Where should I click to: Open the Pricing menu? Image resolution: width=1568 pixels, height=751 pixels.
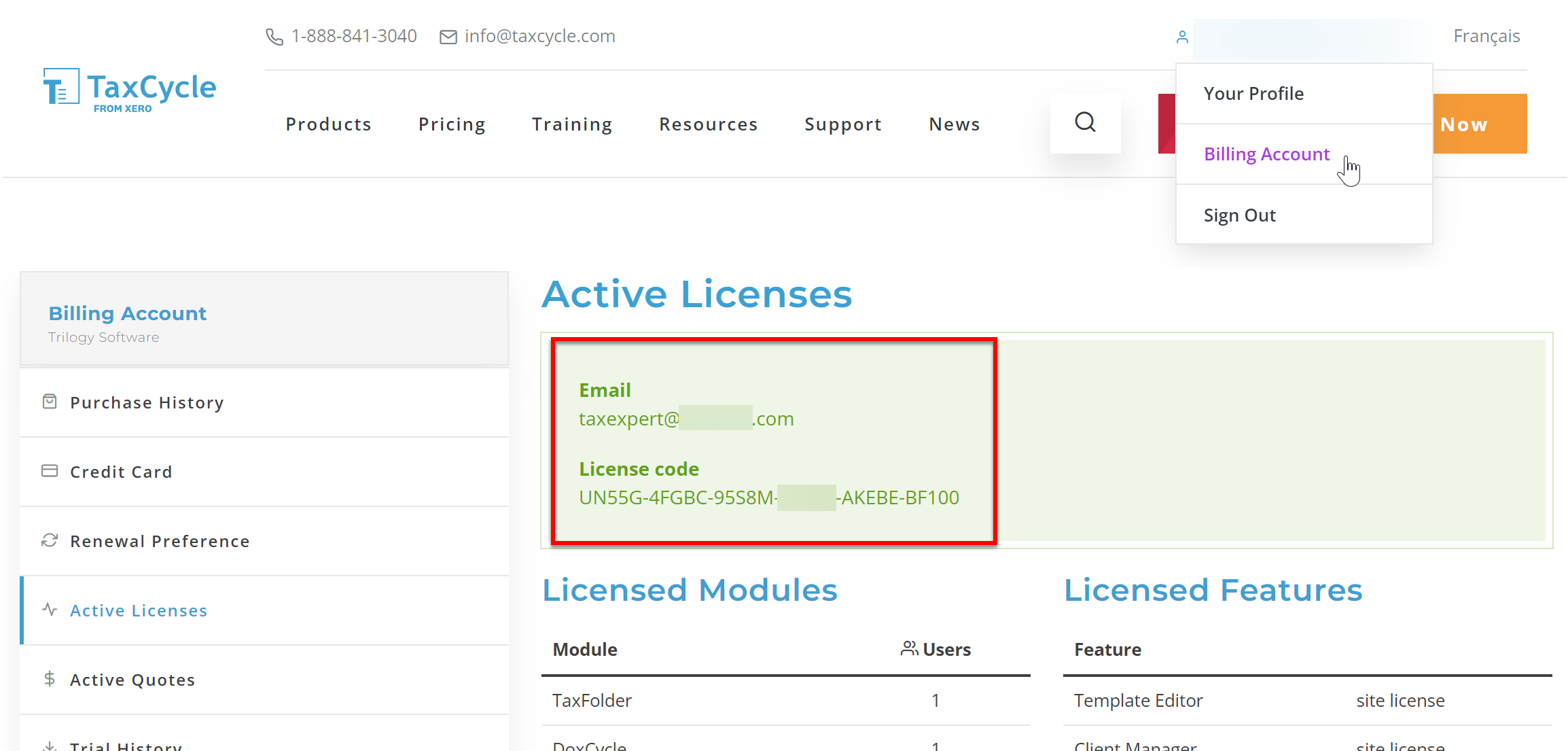click(x=452, y=124)
